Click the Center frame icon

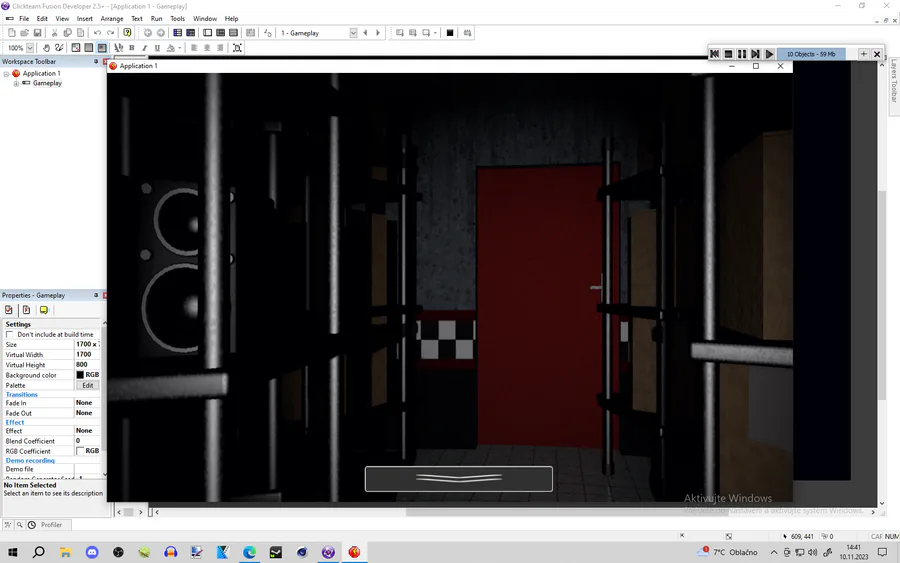[237, 48]
